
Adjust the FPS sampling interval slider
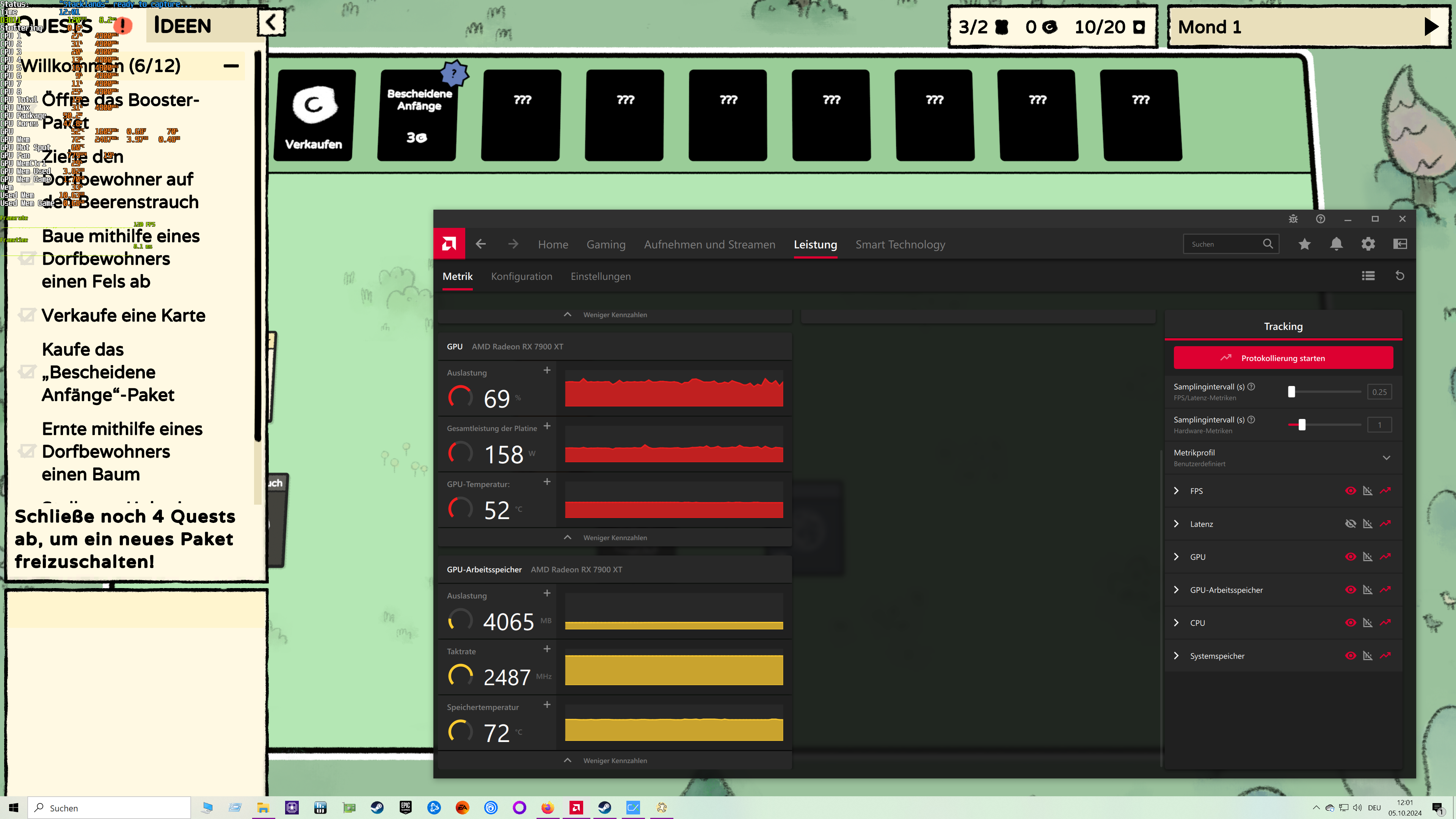coord(1291,391)
